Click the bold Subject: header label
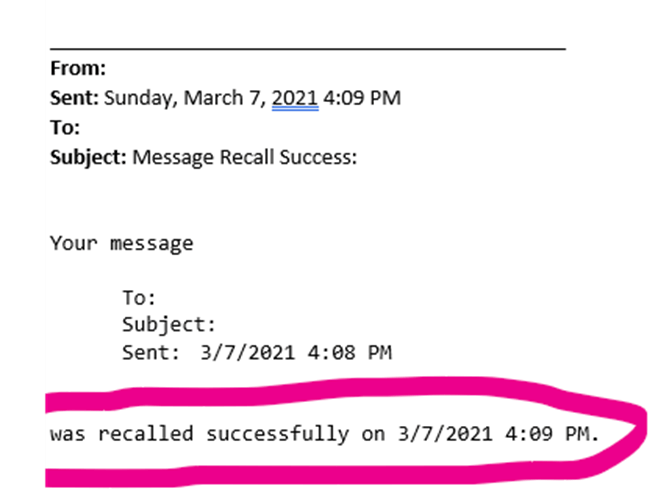Screen dimensions: 658x489 [89, 158]
